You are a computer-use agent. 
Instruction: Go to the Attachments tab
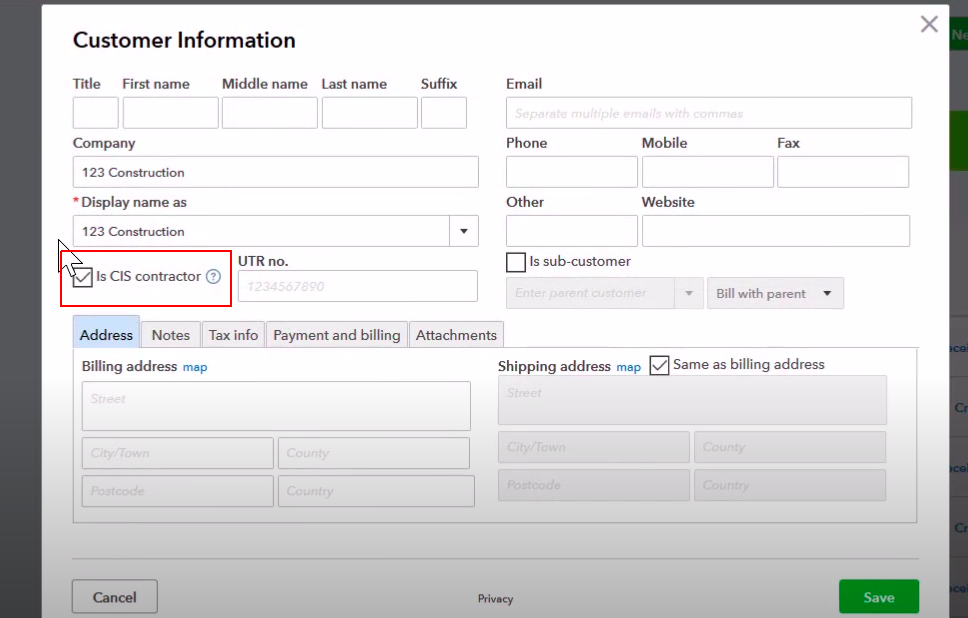(456, 335)
